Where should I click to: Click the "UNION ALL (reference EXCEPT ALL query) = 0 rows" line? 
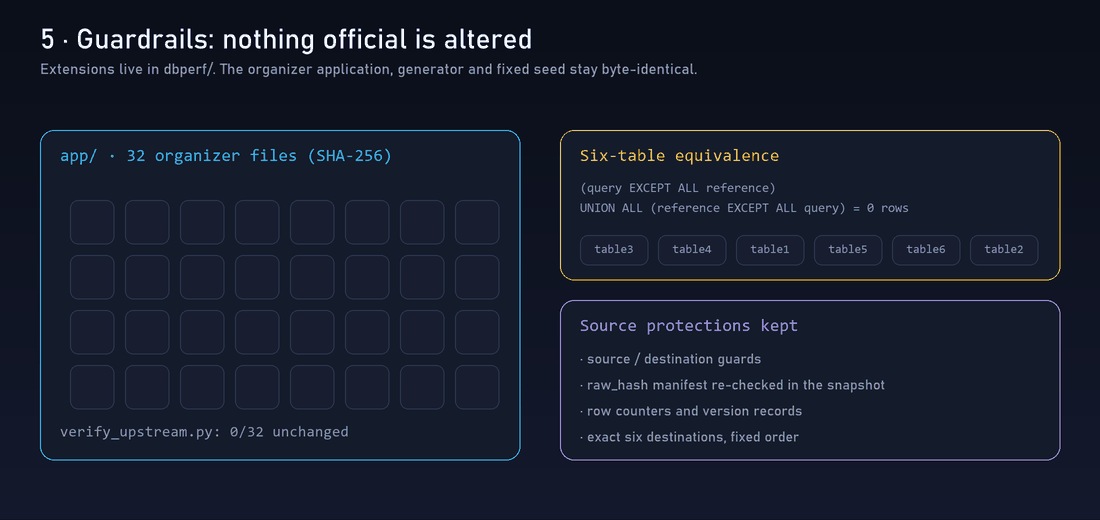pyautogui.click(x=744, y=208)
